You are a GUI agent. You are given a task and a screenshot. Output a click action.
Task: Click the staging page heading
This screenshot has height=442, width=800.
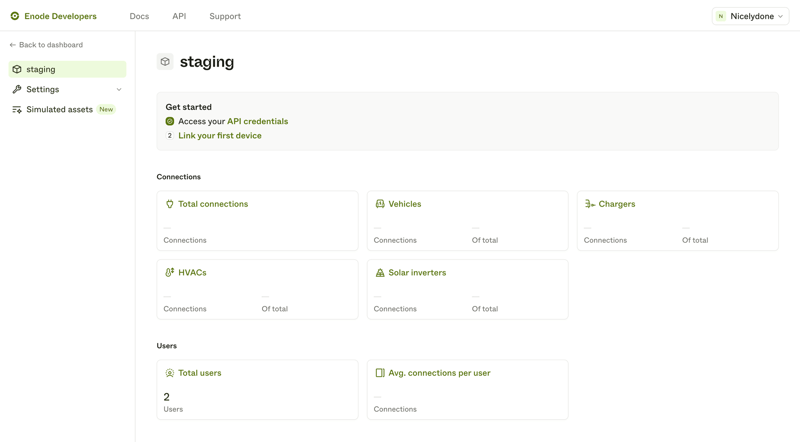pyautogui.click(x=207, y=62)
